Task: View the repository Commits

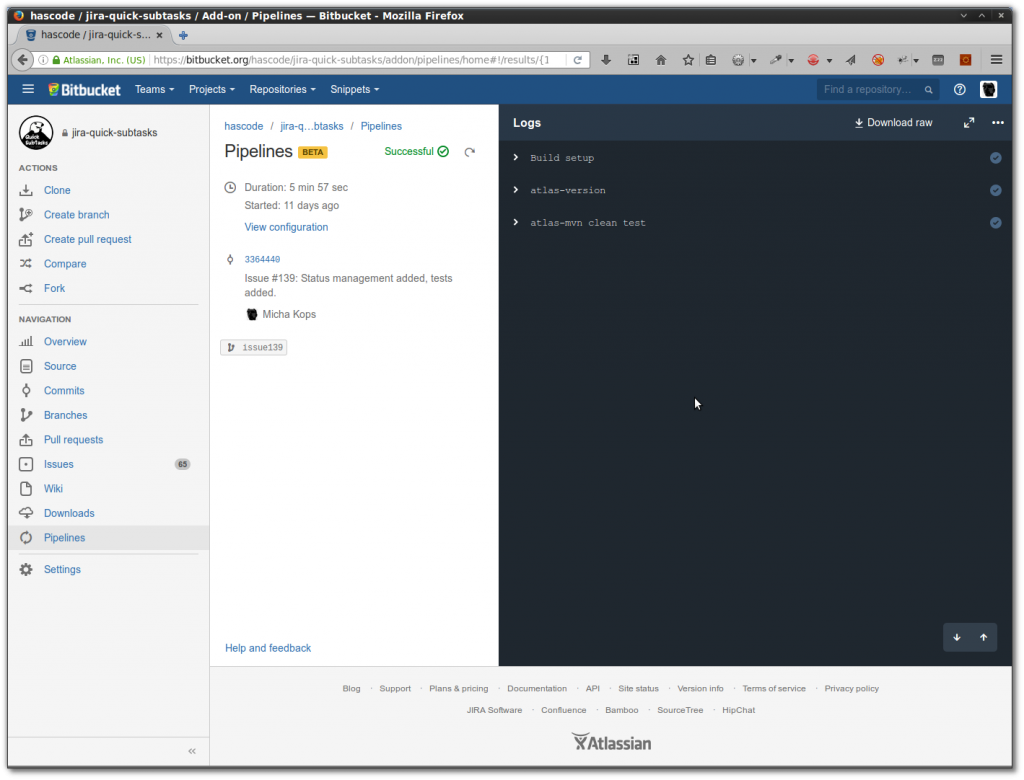Action: point(62,390)
